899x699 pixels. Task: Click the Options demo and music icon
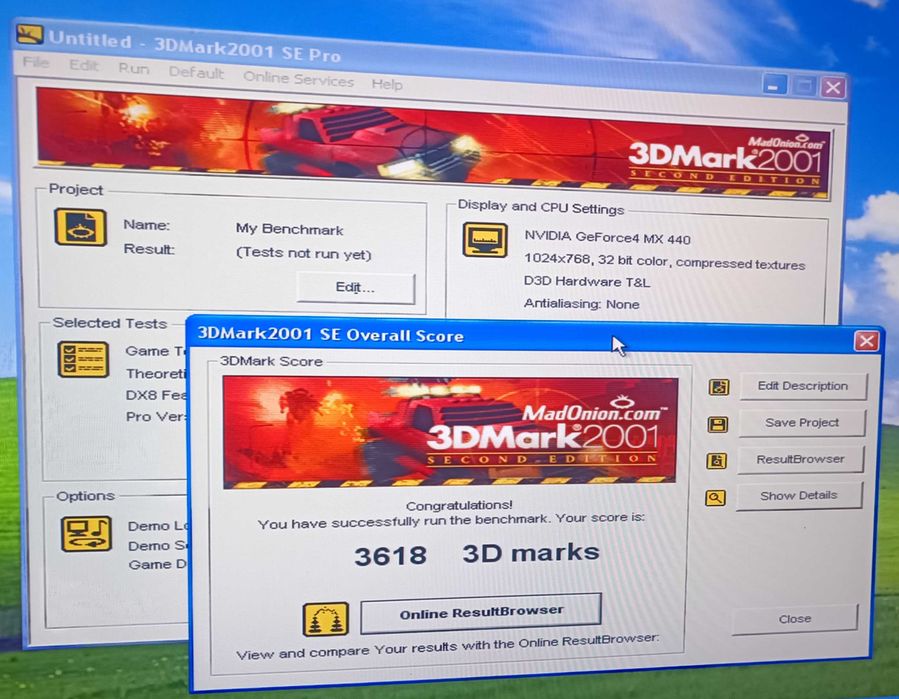[86, 534]
